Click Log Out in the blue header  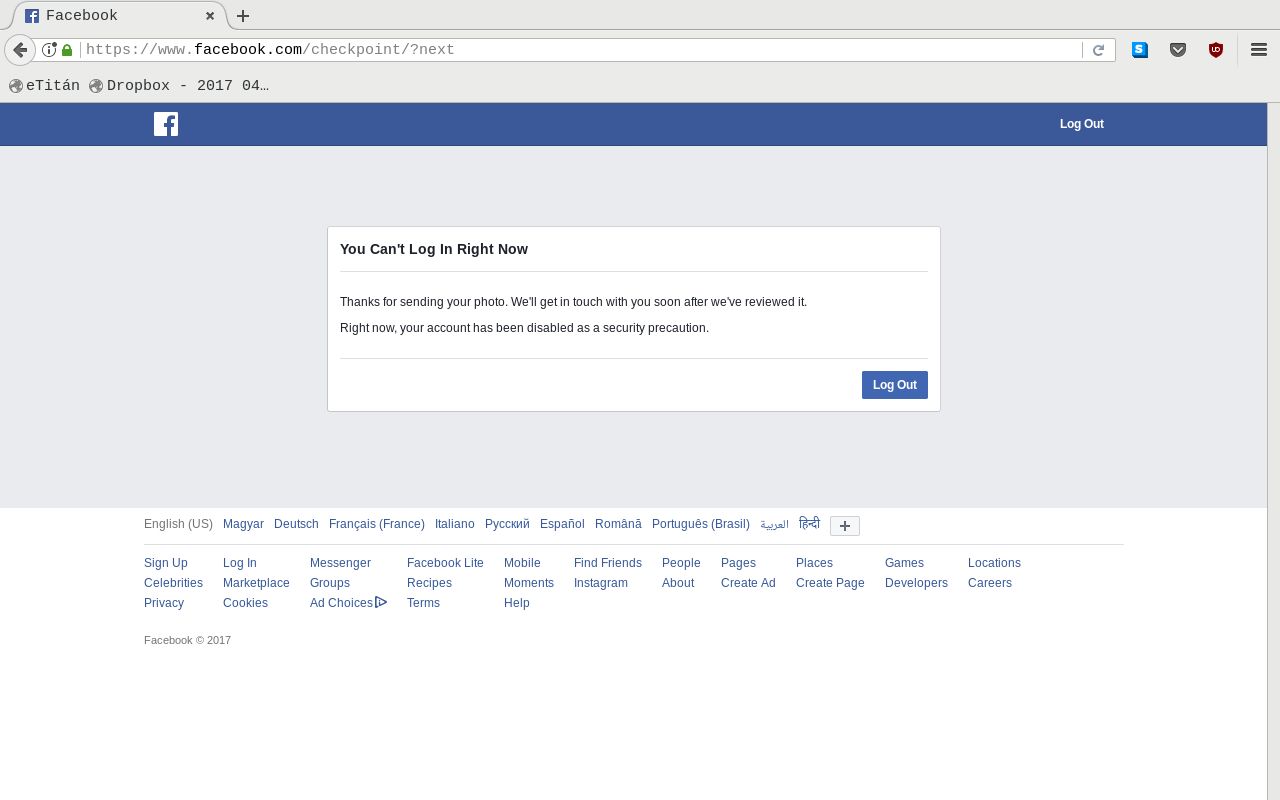1082,124
